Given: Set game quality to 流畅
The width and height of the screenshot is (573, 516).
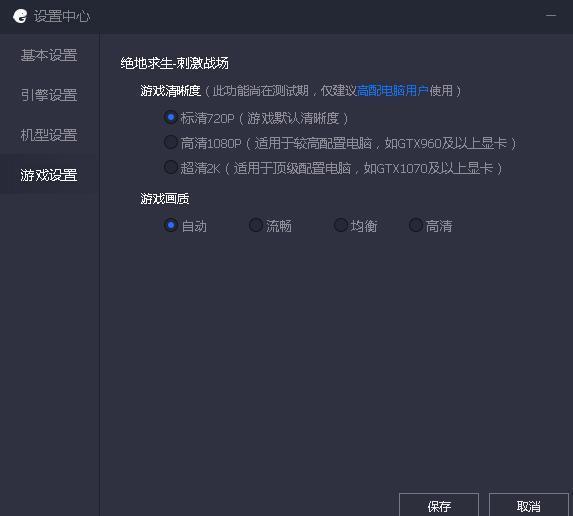Looking at the screenshot, I should coord(255,225).
